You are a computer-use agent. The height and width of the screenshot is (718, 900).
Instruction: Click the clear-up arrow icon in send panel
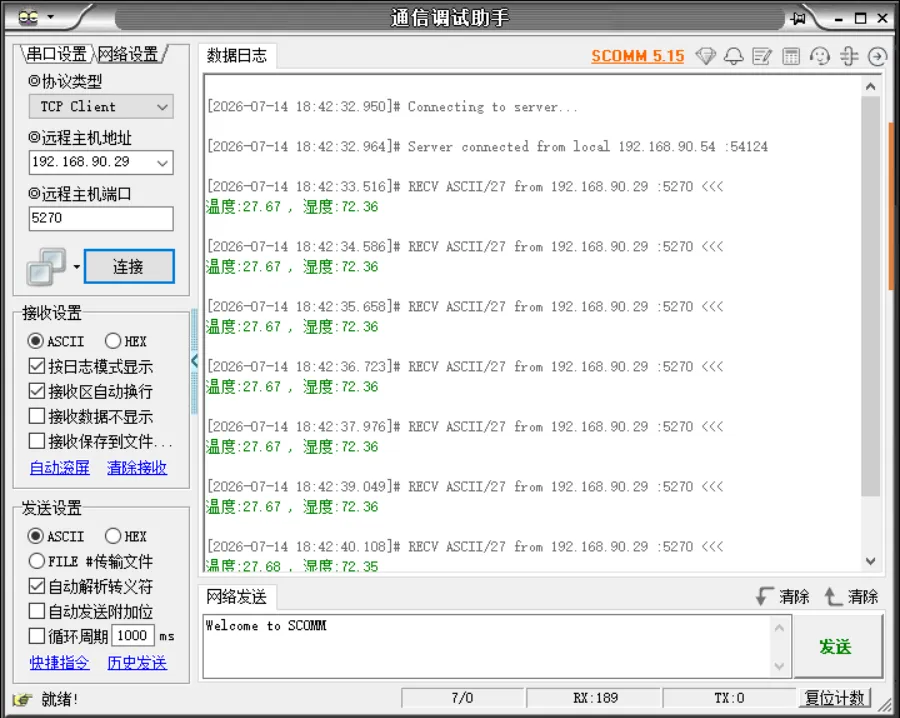pyautogui.click(x=833, y=596)
